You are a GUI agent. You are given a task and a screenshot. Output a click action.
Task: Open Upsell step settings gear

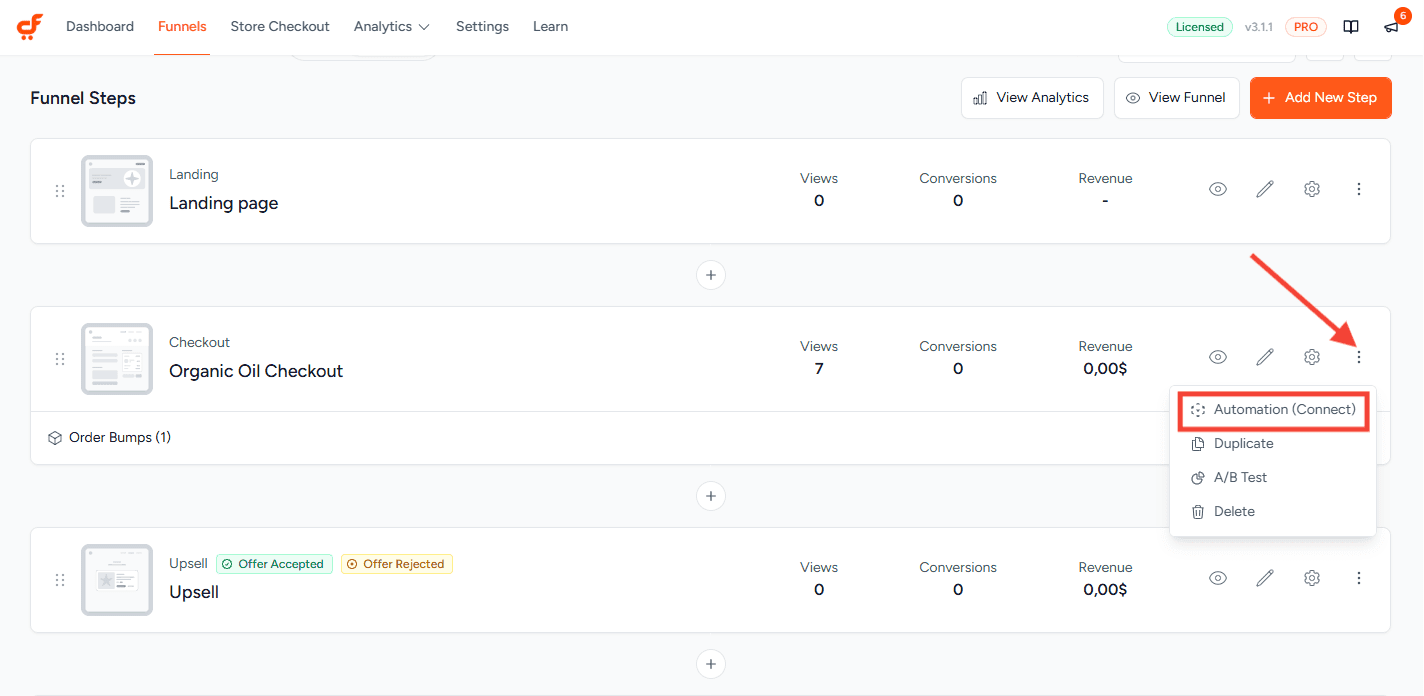point(1312,578)
